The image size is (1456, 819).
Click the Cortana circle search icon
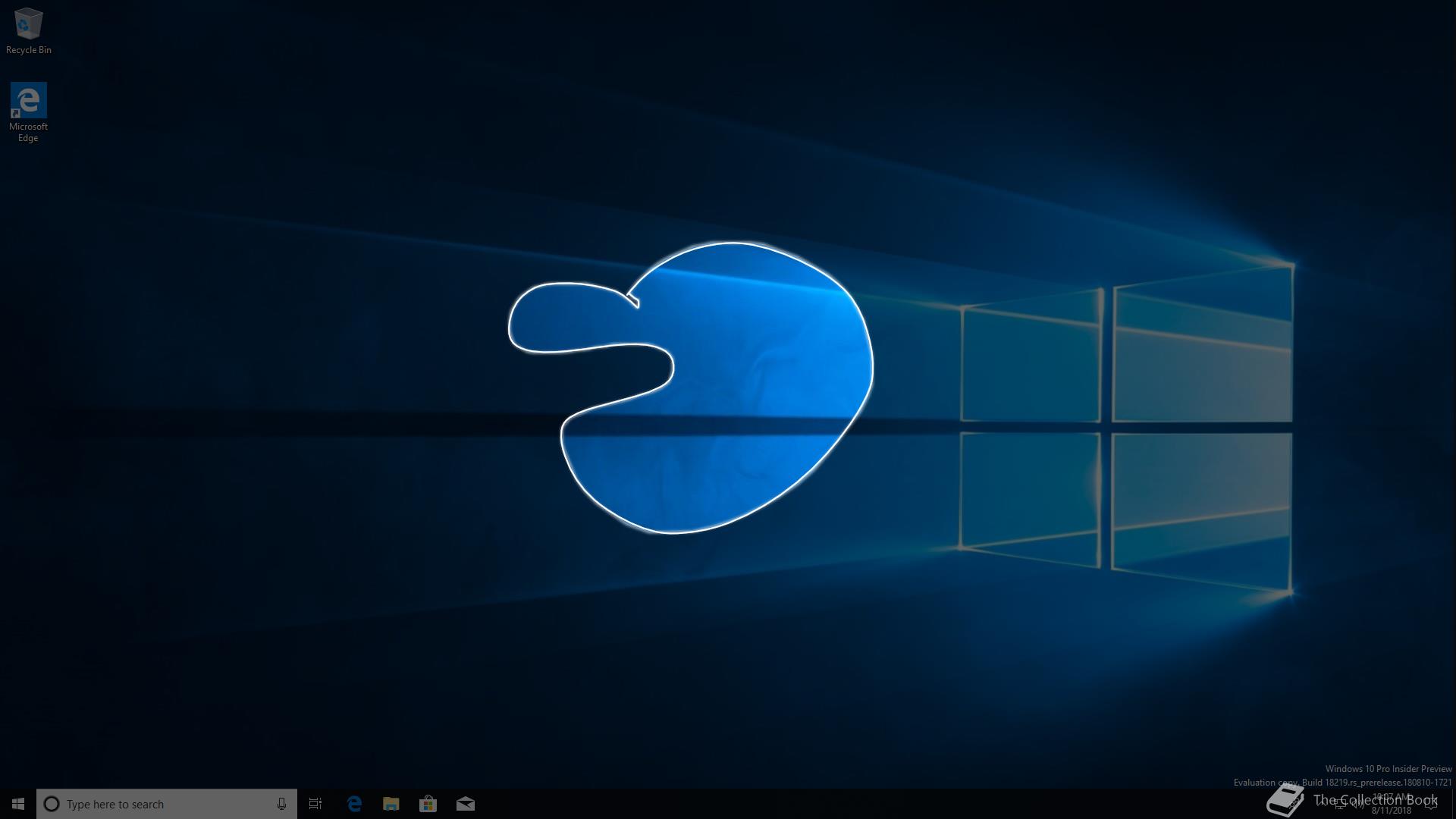(x=52, y=804)
